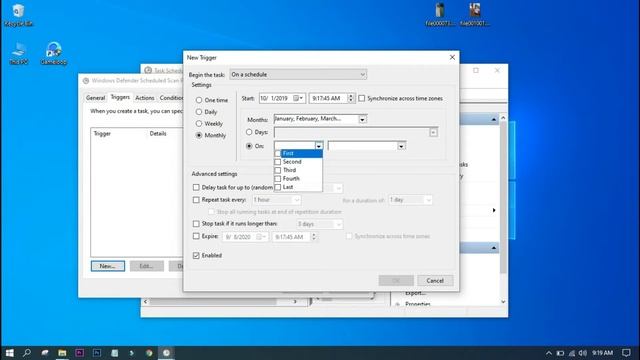Close the New Trigger dialog
Image resolution: width=640 pixels, height=360 pixels.
pyautogui.click(x=452, y=58)
